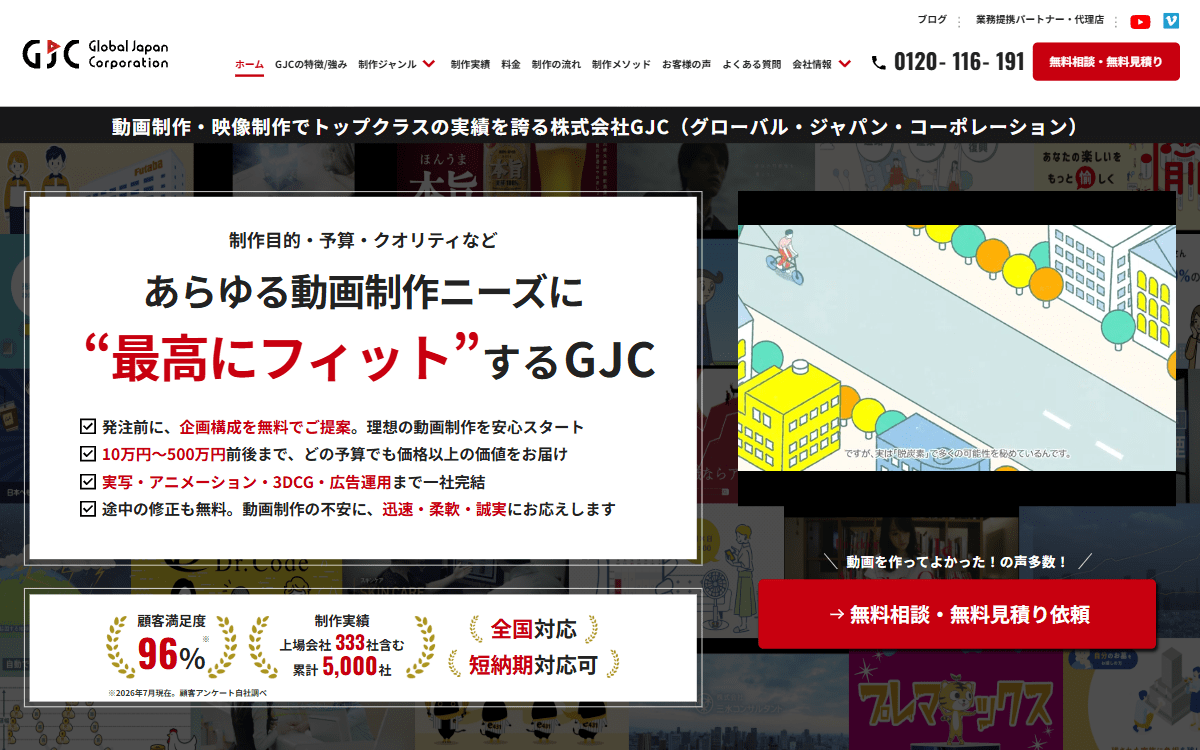The width and height of the screenshot is (1200, 750).
Task: Click the checkmark beside 発注前に、企画構成を無料でご提案
Action: click(x=87, y=427)
